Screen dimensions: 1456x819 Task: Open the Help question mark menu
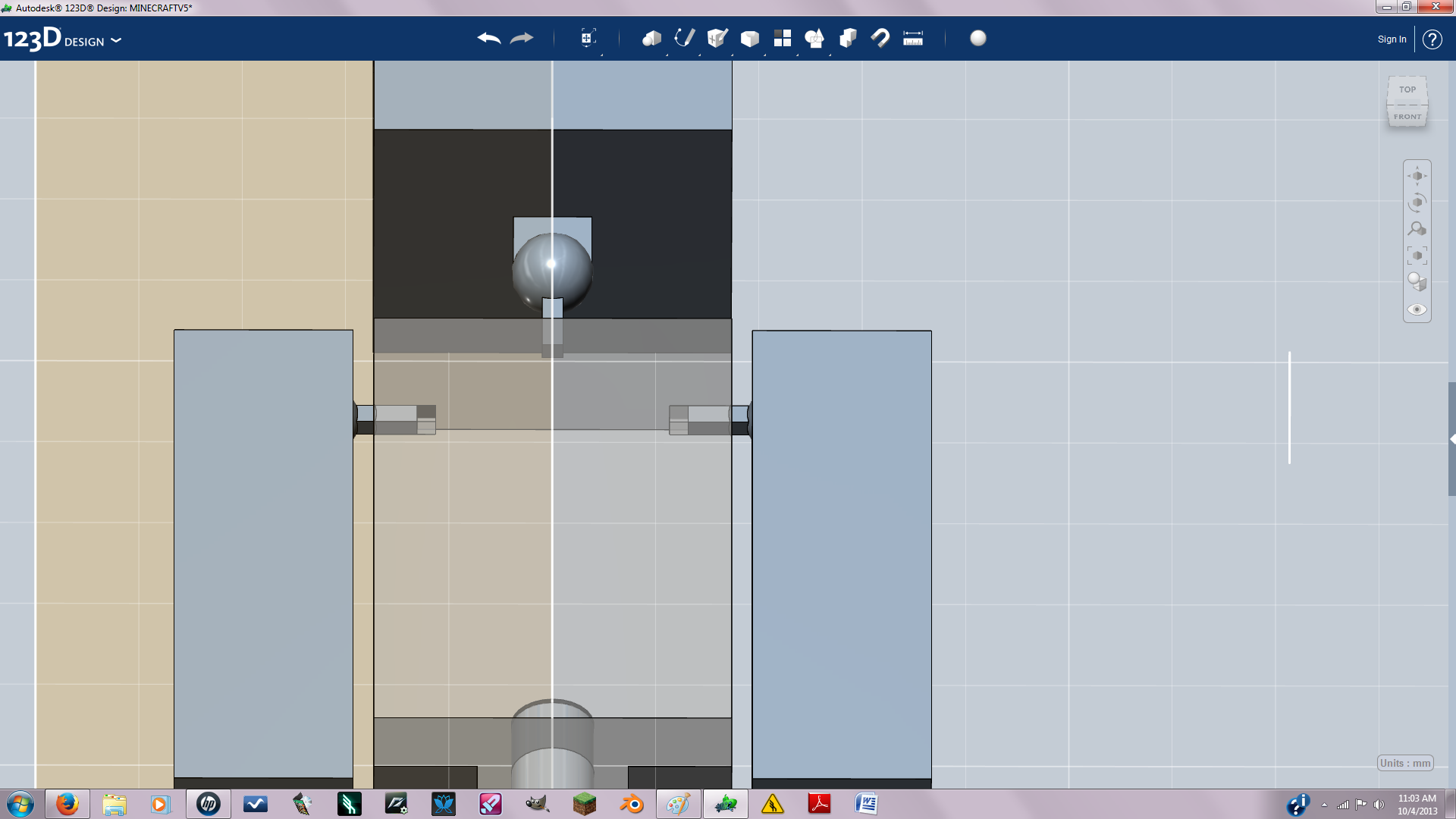(1432, 39)
